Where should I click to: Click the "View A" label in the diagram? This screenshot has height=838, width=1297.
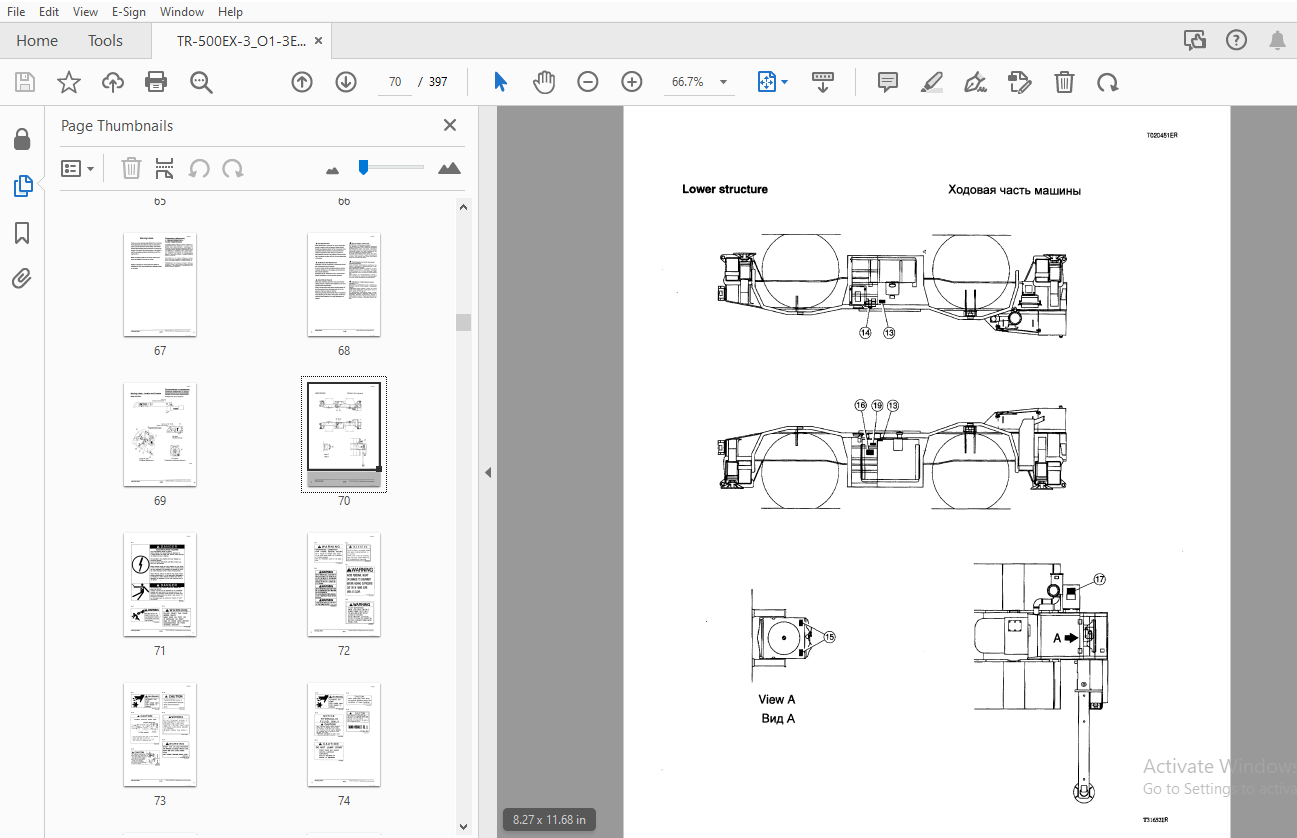pos(777,699)
